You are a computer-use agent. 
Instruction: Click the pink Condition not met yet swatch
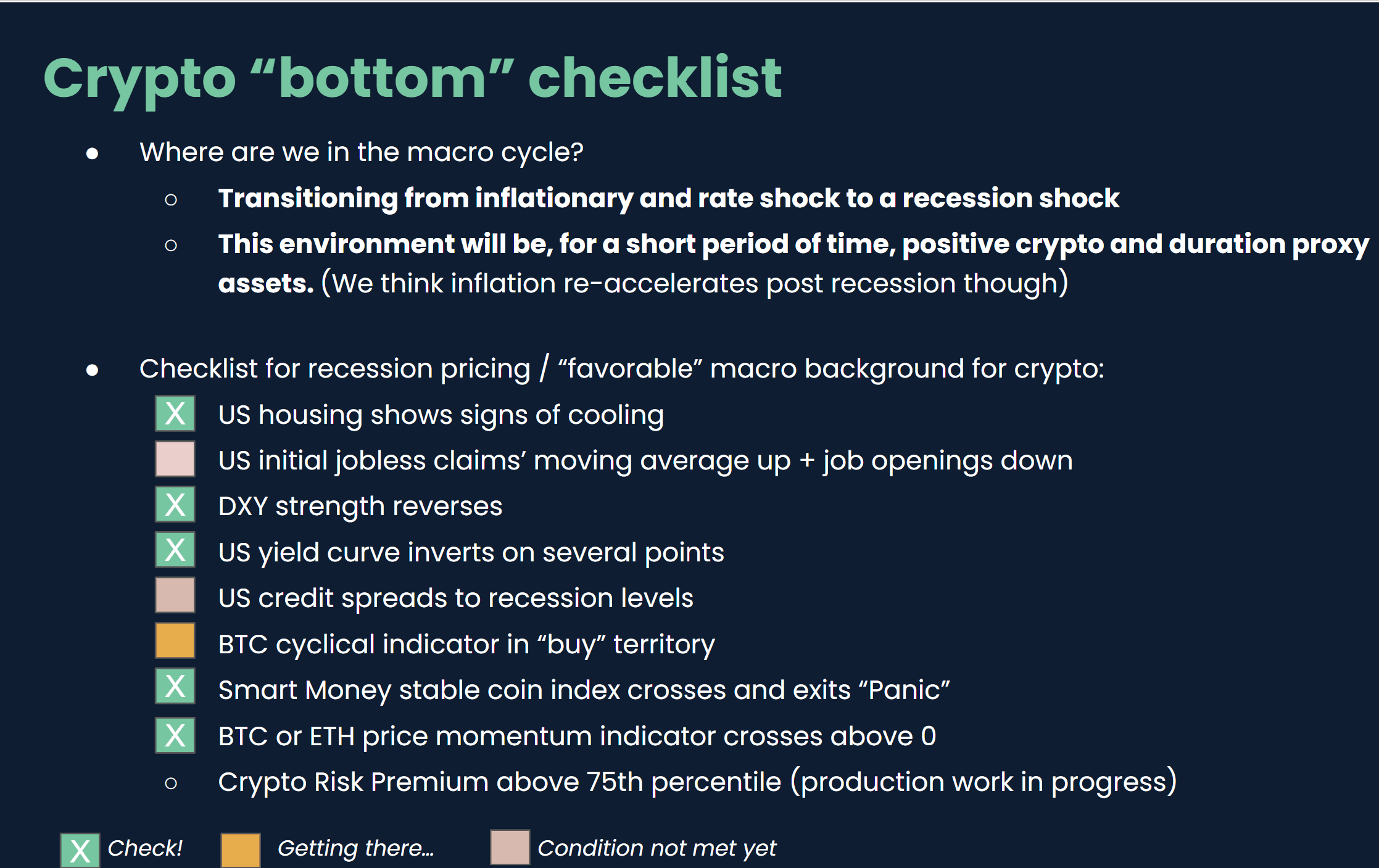[x=510, y=848]
